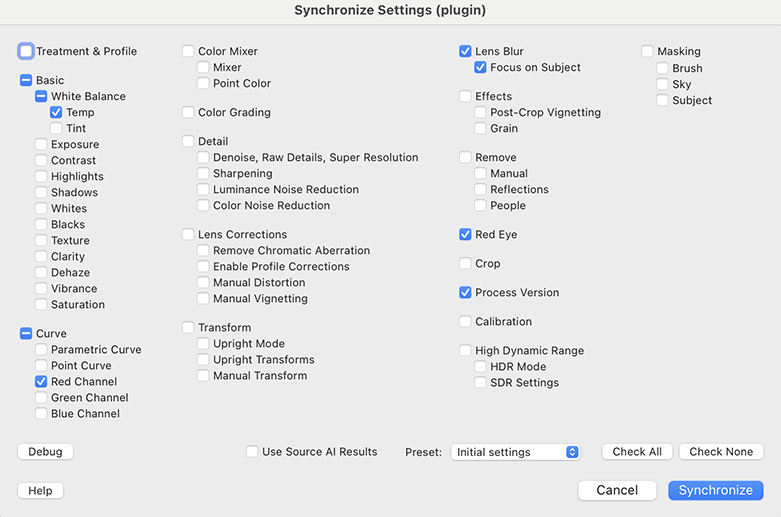Enable Remove Chromatic Aberration option
This screenshot has width=781, height=517.
[x=203, y=251]
